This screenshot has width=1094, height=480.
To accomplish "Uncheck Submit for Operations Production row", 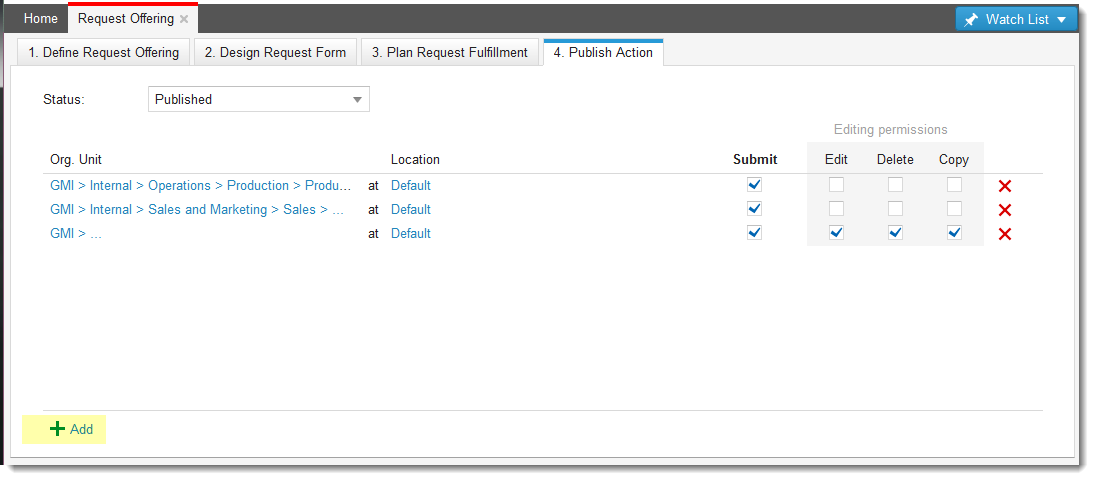I will coord(755,185).
